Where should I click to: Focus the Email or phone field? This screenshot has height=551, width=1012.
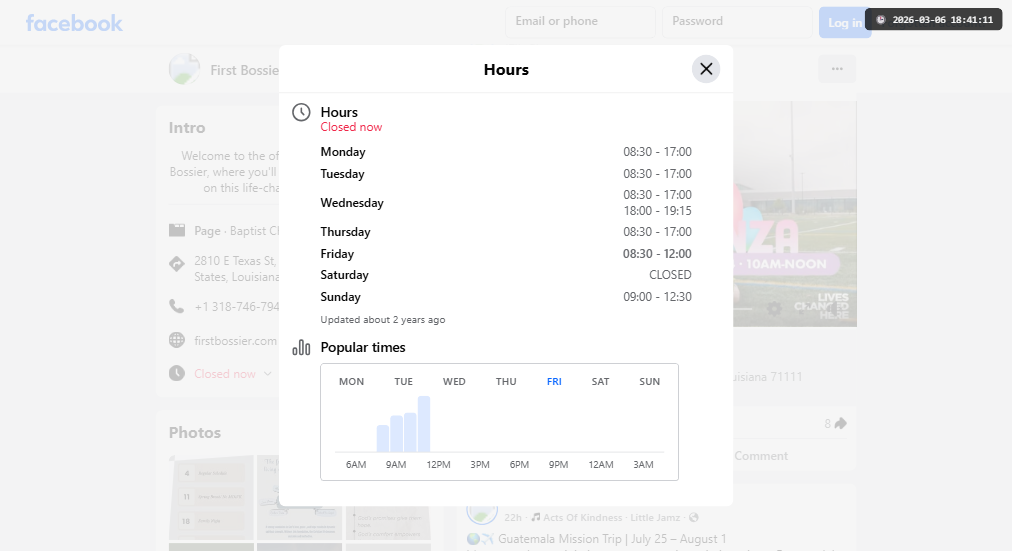[580, 21]
